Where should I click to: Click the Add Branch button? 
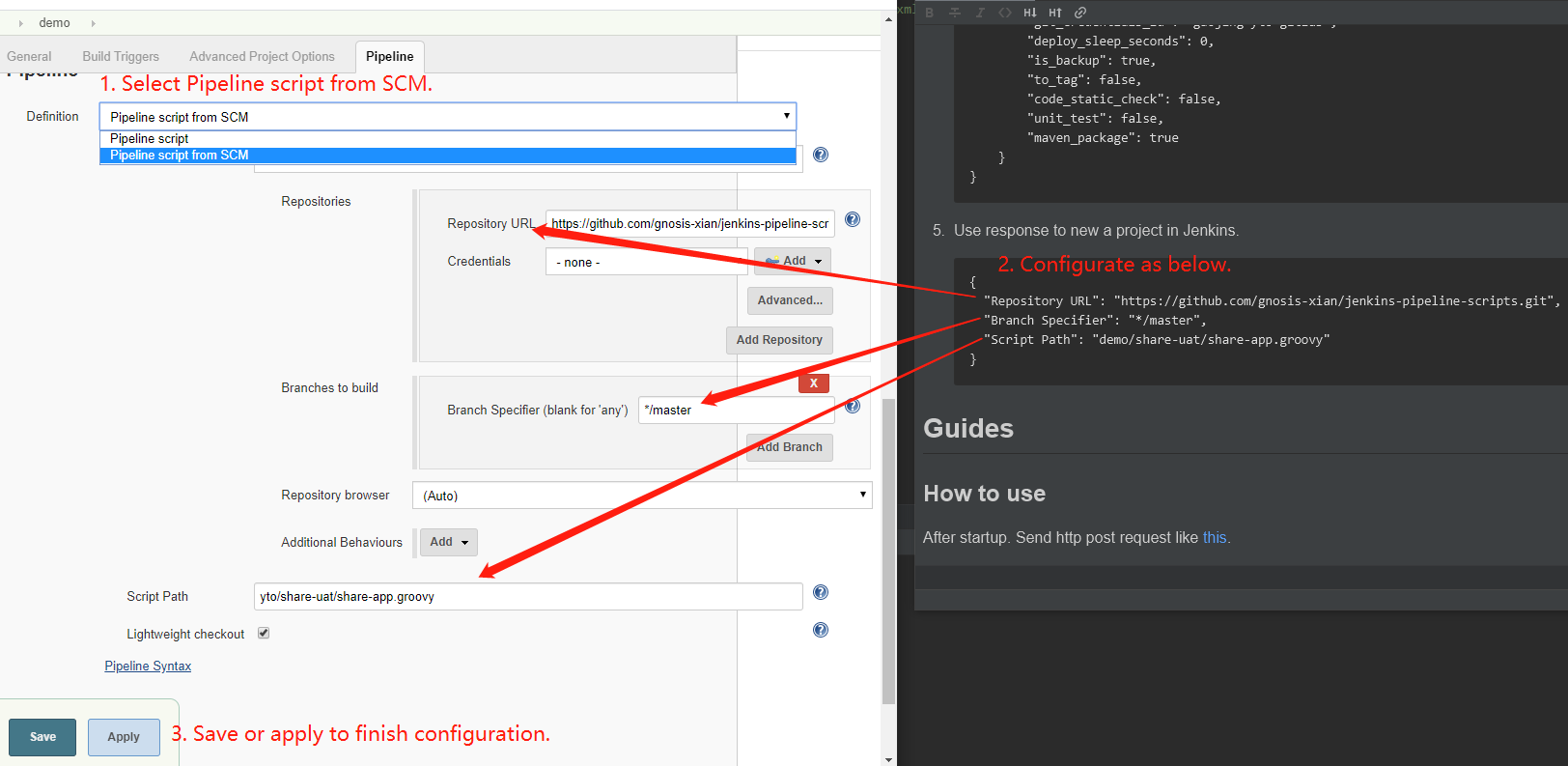click(x=790, y=447)
